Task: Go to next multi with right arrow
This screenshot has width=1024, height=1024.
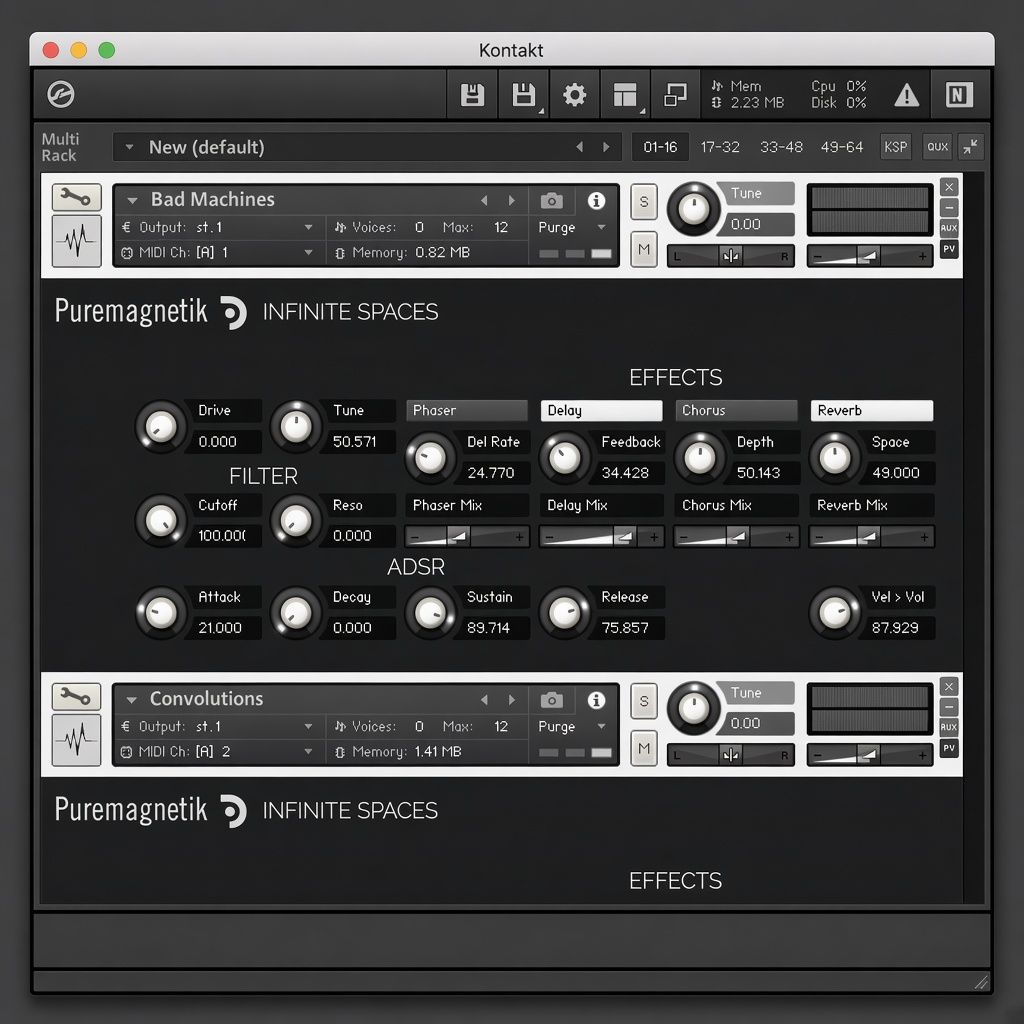Action: coord(605,147)
